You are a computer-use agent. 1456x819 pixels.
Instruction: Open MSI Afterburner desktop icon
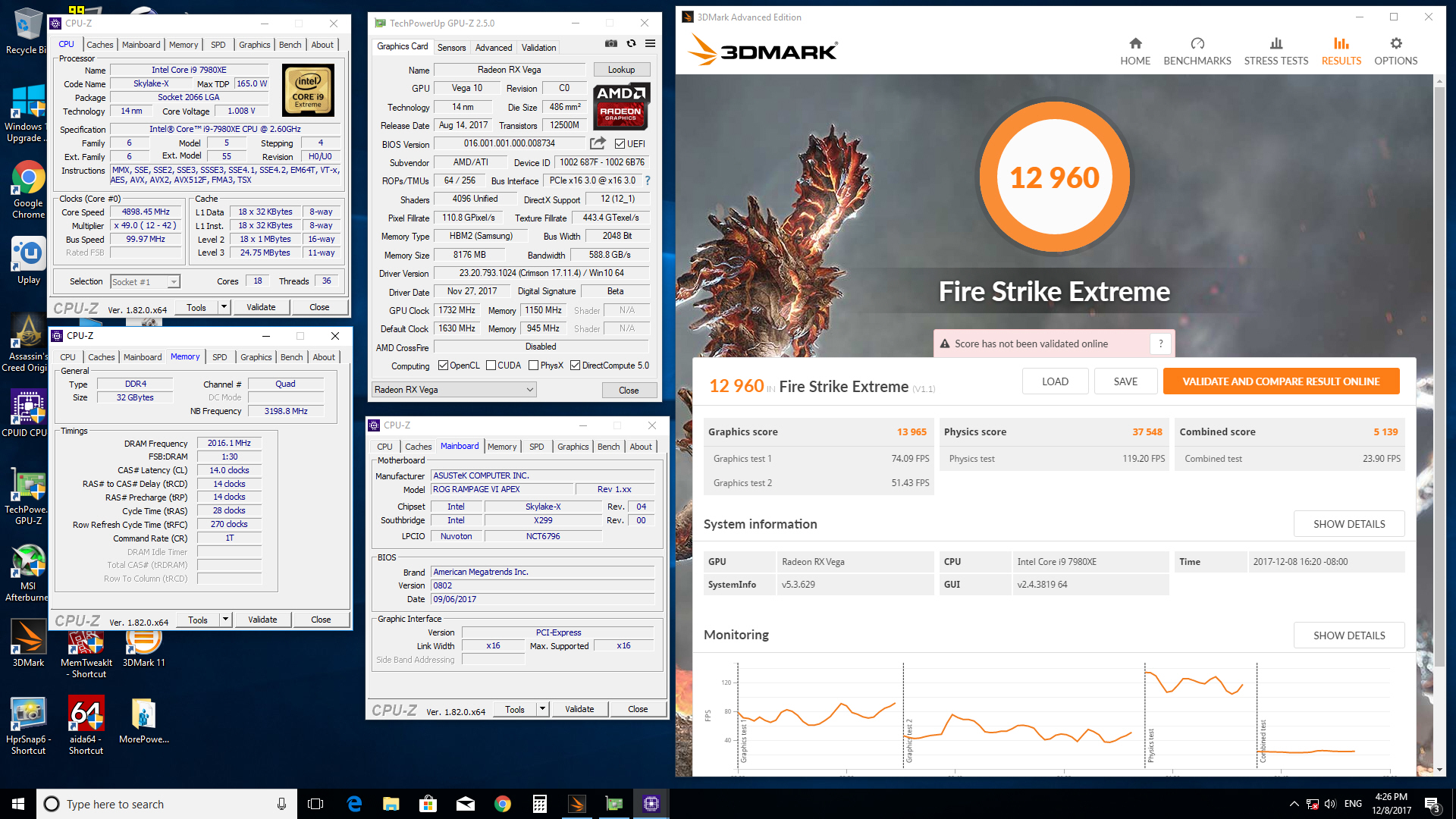27,573
